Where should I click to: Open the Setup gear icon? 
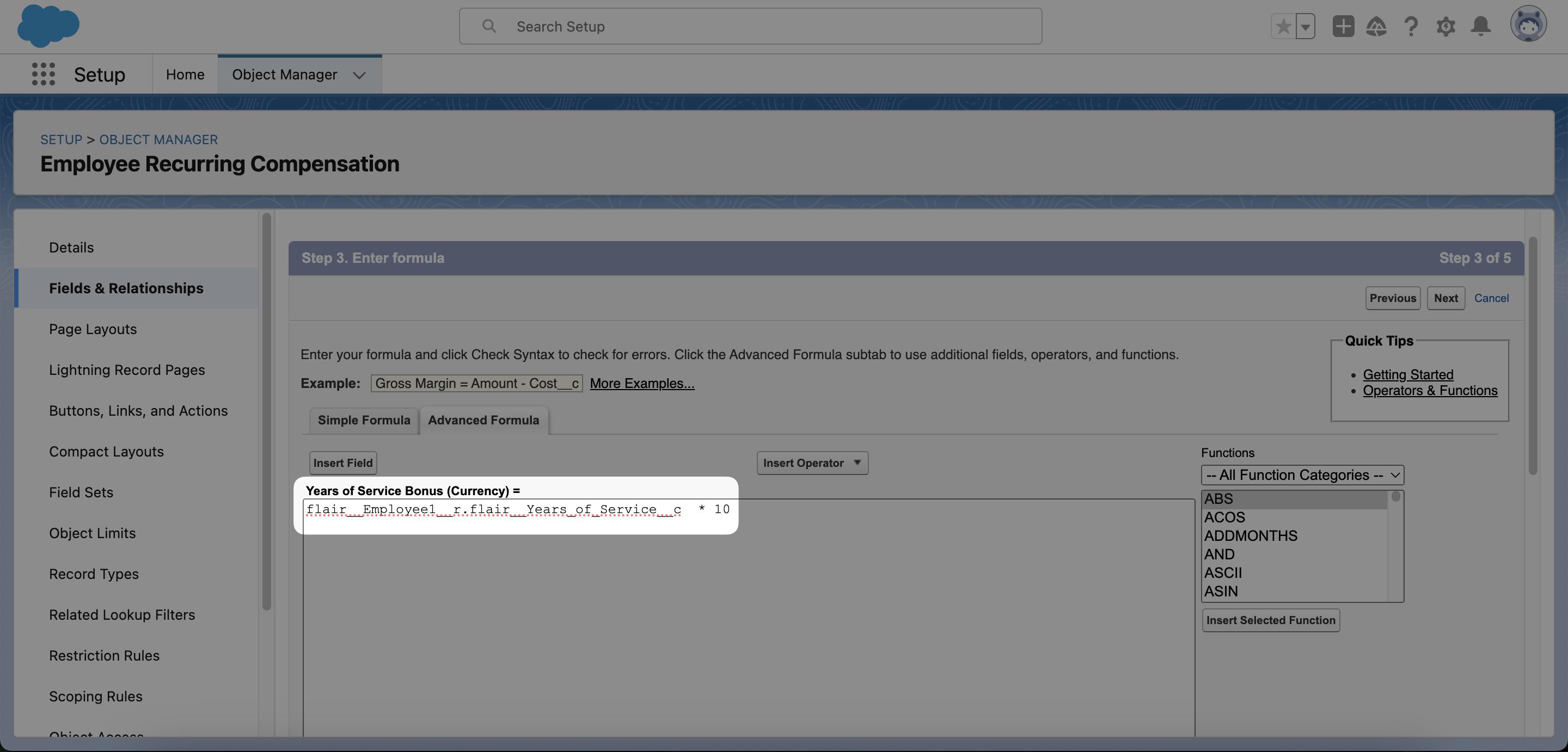(1446, 26)
